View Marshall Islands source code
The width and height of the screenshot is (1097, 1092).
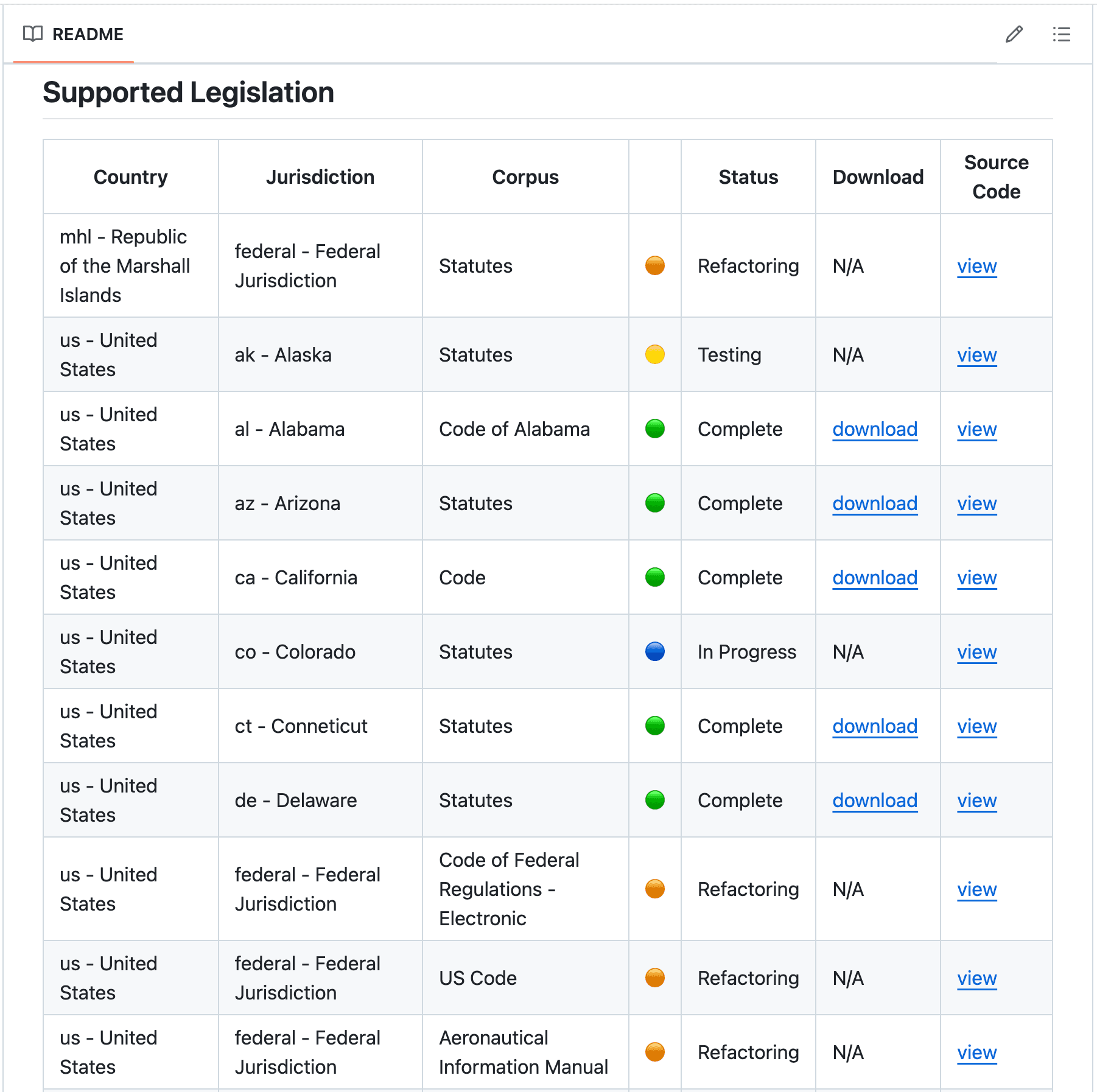click(x=976, y=266)
